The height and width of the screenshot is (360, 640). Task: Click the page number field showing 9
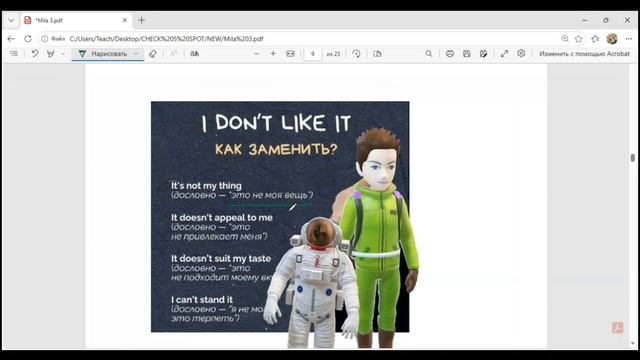tap(313, 53)
